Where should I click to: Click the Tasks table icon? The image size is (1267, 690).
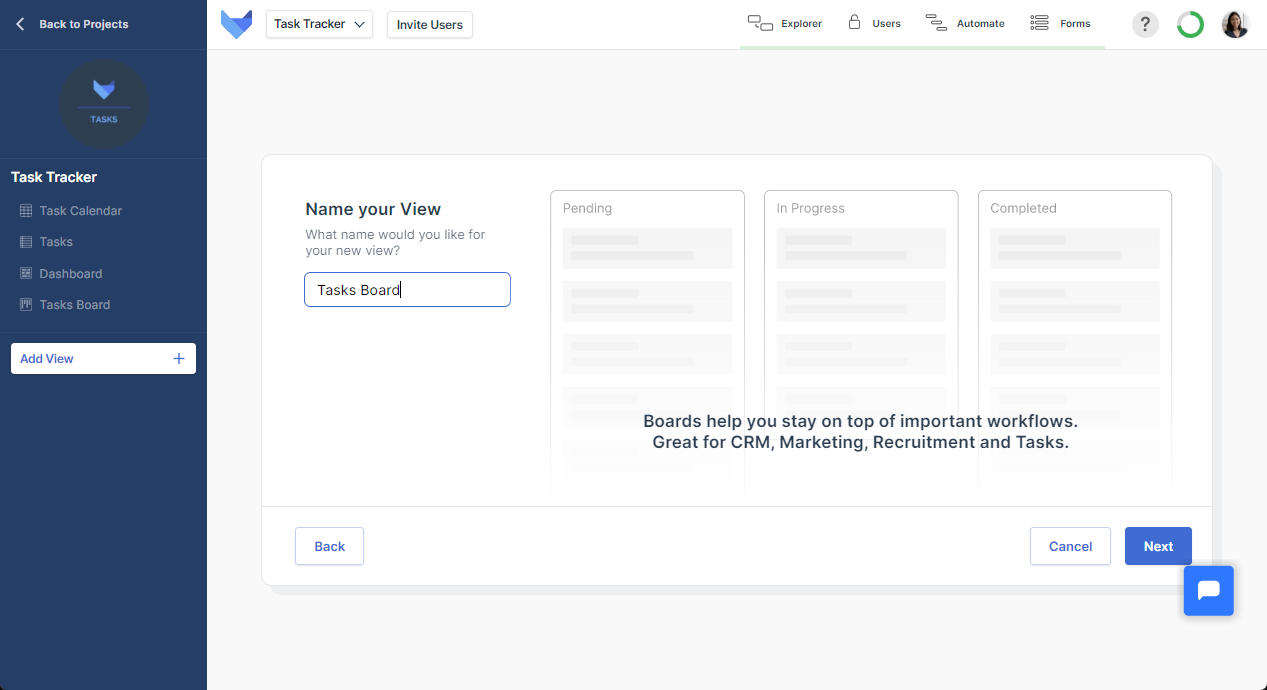[x=26, y=242]
